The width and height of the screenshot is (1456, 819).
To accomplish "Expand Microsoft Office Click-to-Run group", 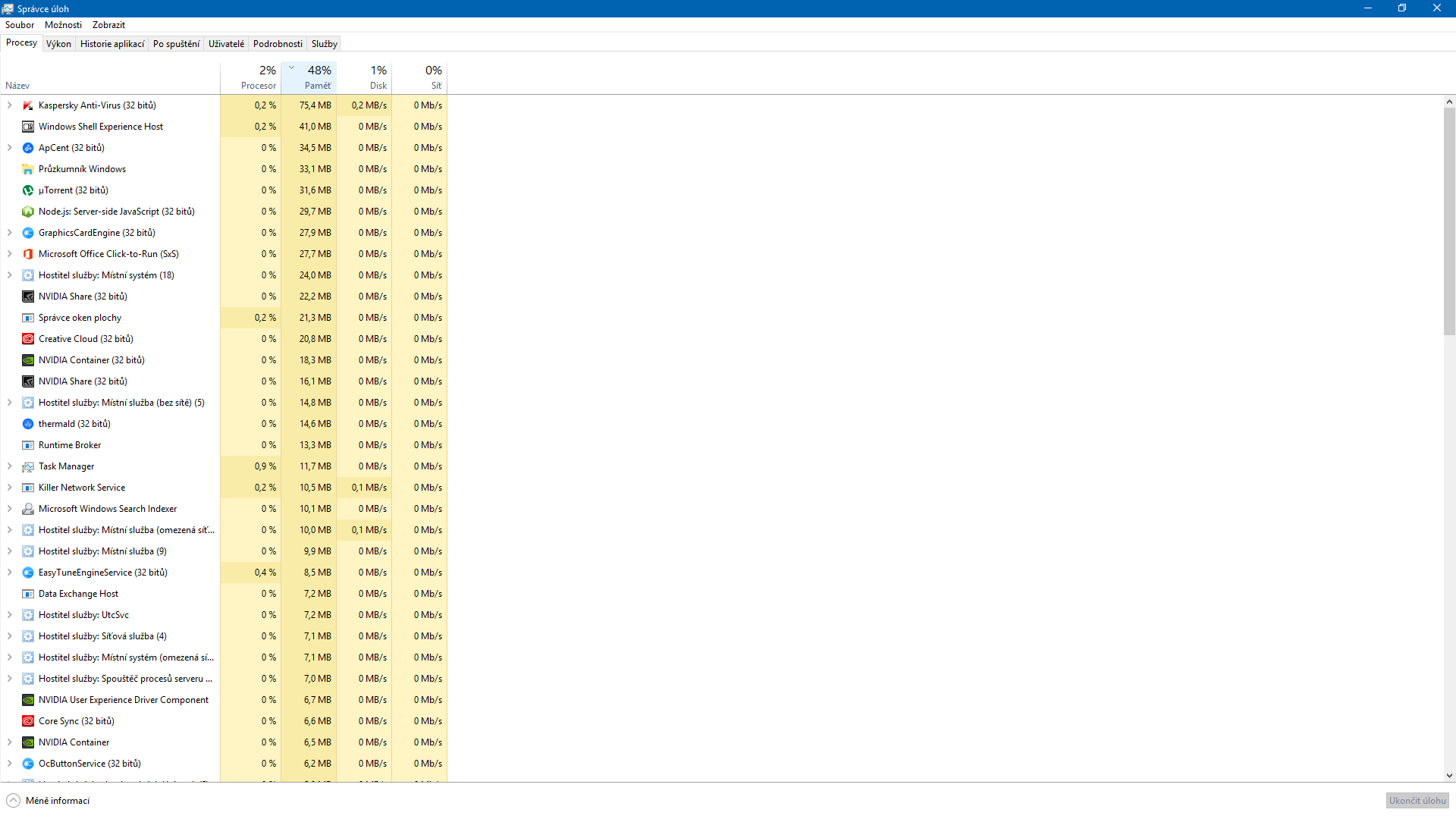I will click(9, 254).
